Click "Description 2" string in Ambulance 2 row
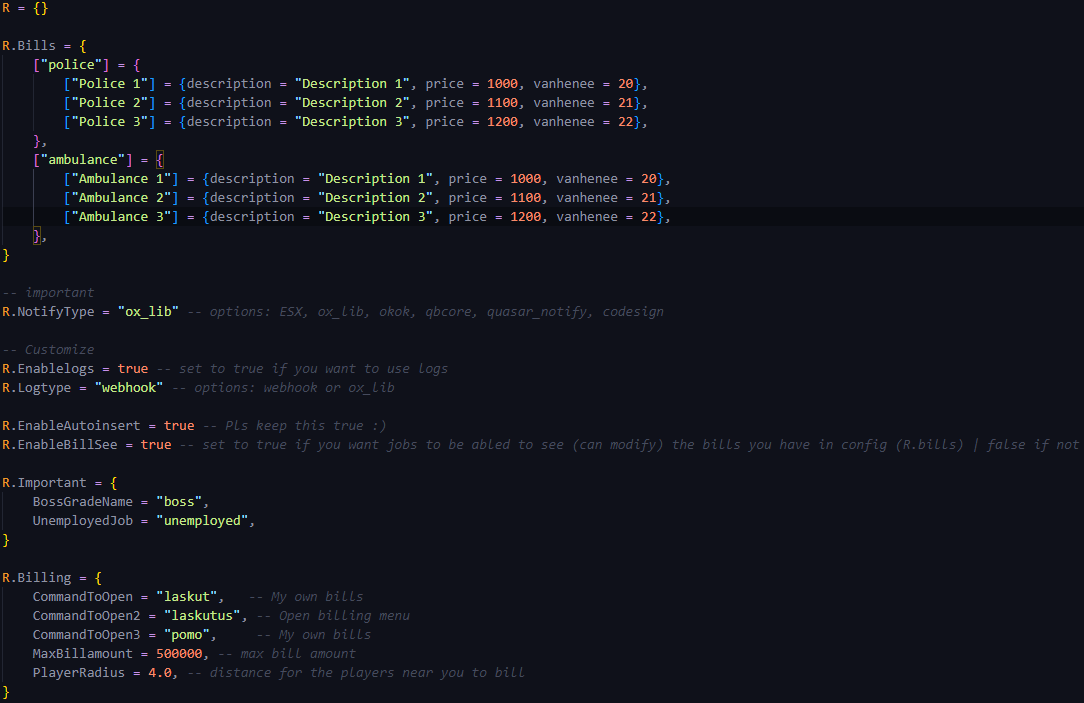This screenshot has width=1084, height=703. pos(375,198)
